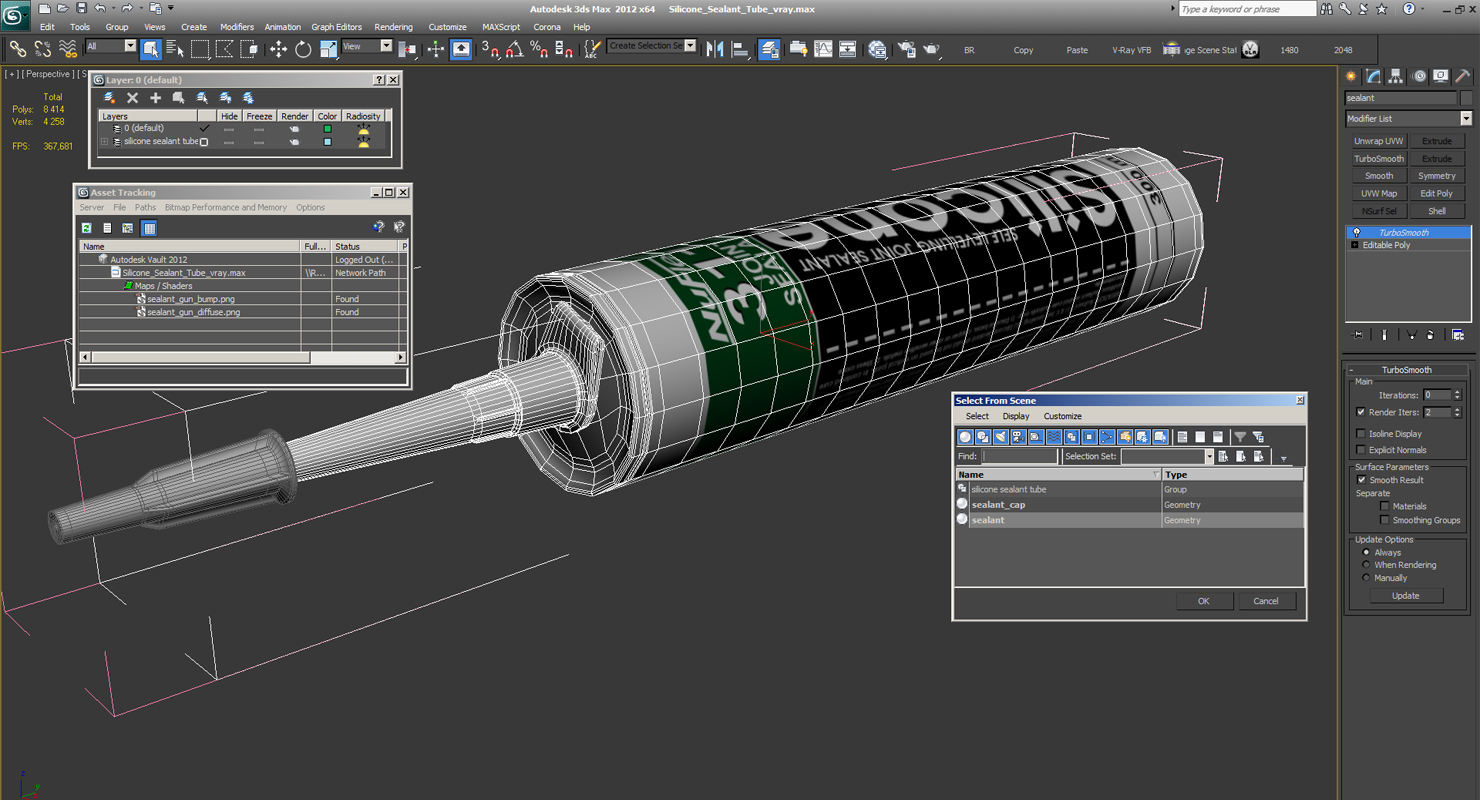1480x800 pixels.
Task: Open the Graph Editors menu
Action: pos(336,27)
